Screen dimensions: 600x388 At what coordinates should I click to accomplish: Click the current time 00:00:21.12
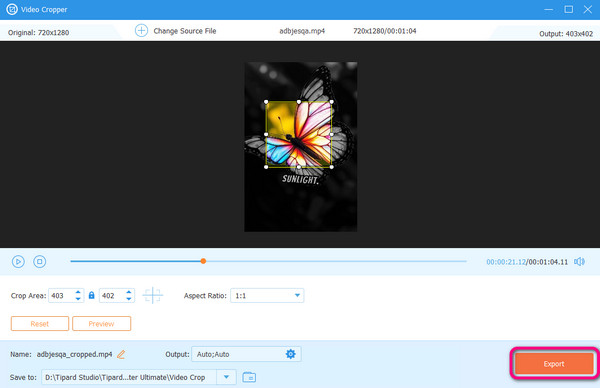pos(506,262)
